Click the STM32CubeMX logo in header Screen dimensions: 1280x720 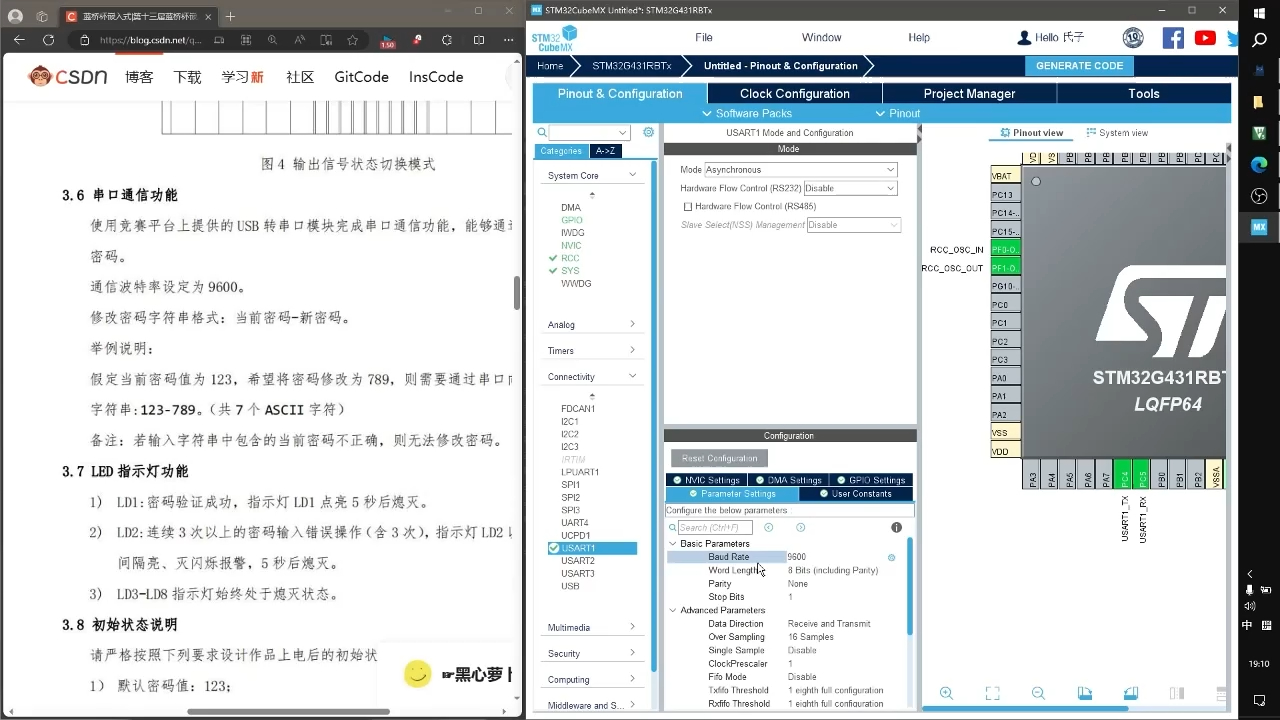[552, 39]
